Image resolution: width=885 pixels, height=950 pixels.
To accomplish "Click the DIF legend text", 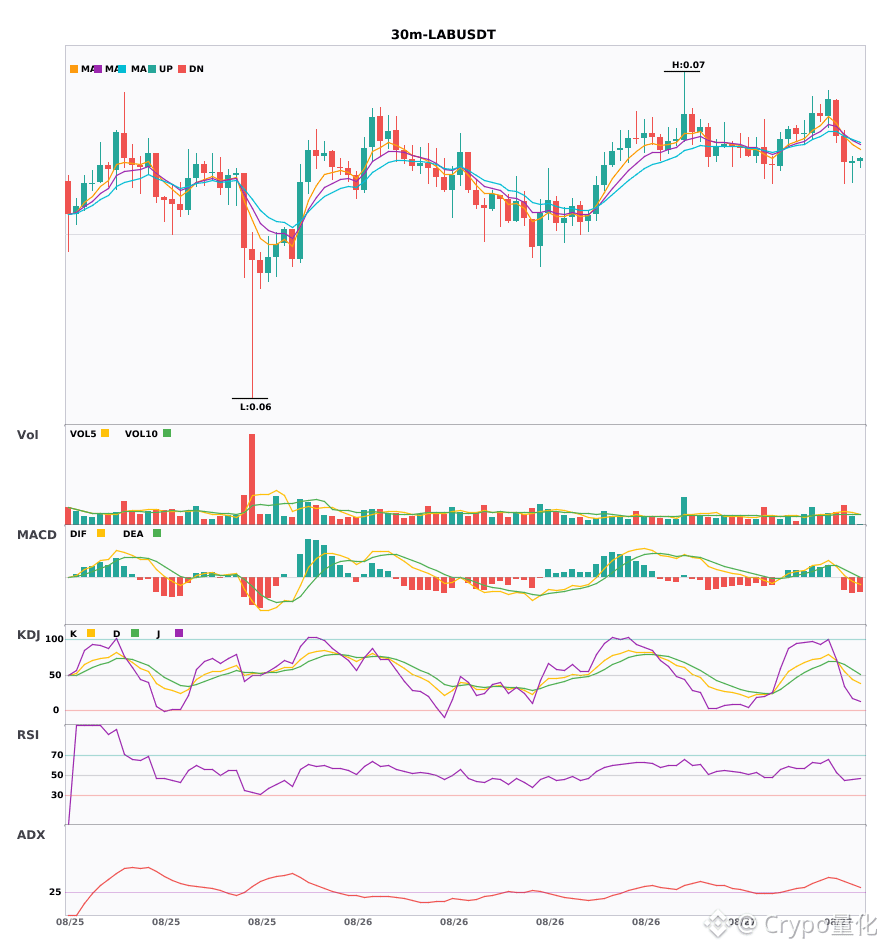I will (x=78, y=534).
